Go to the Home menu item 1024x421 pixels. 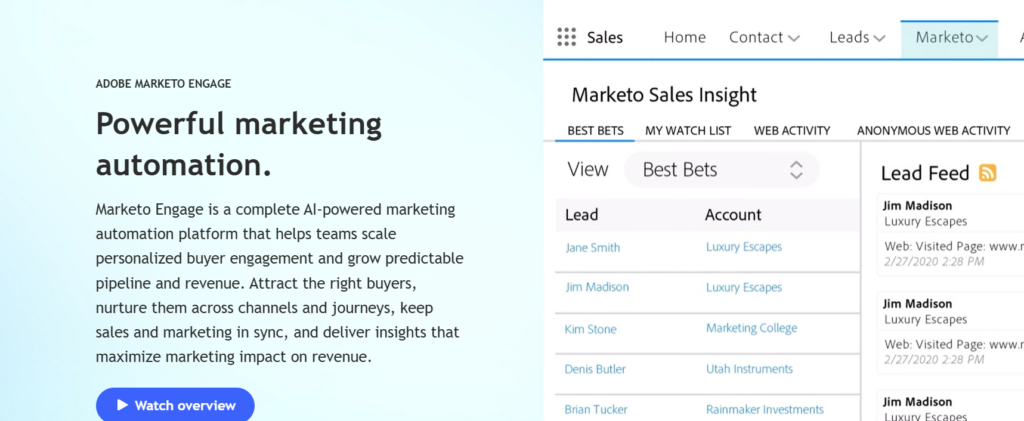click(684, 37)
